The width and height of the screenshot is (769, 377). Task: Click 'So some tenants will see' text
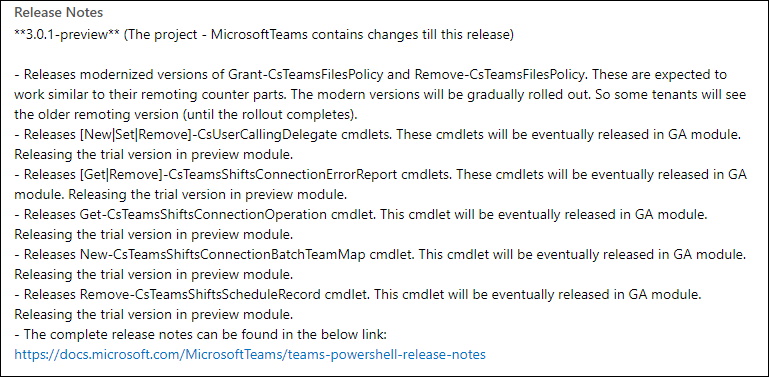665,95
